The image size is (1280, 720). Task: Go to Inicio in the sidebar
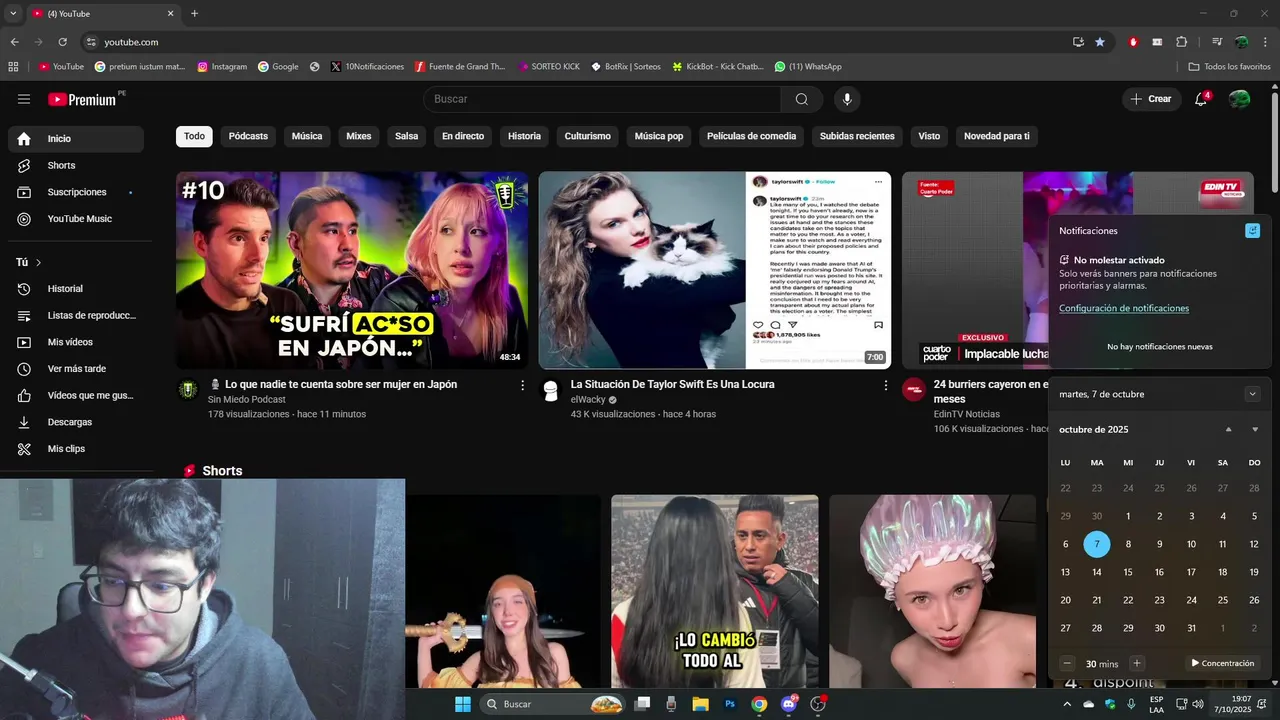coord(76,139)
